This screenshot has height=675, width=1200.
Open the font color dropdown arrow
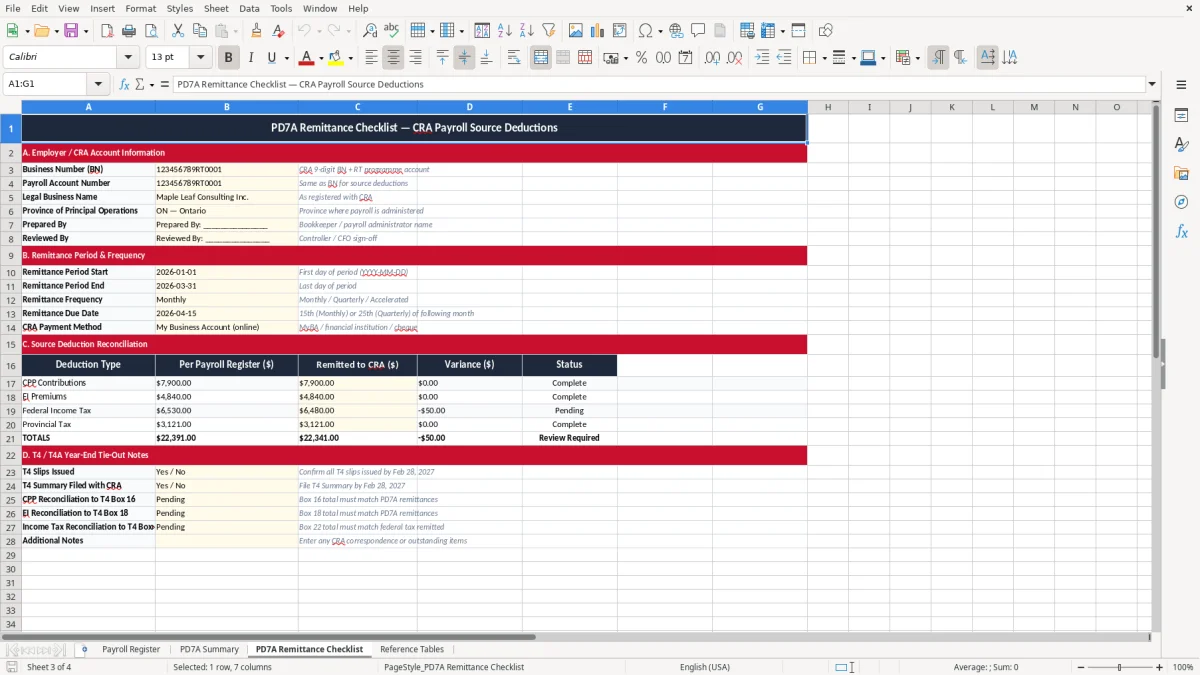click(319, 58)
